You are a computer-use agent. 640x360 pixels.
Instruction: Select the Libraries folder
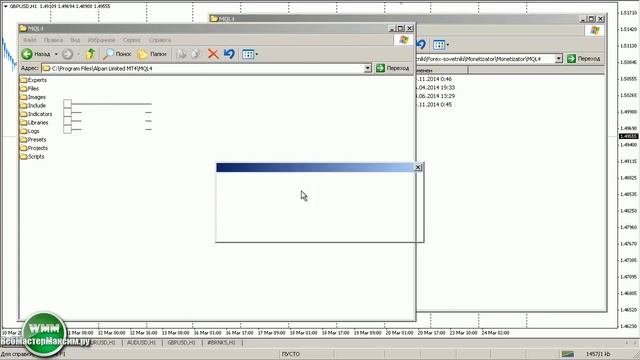(x=34, y=122)
